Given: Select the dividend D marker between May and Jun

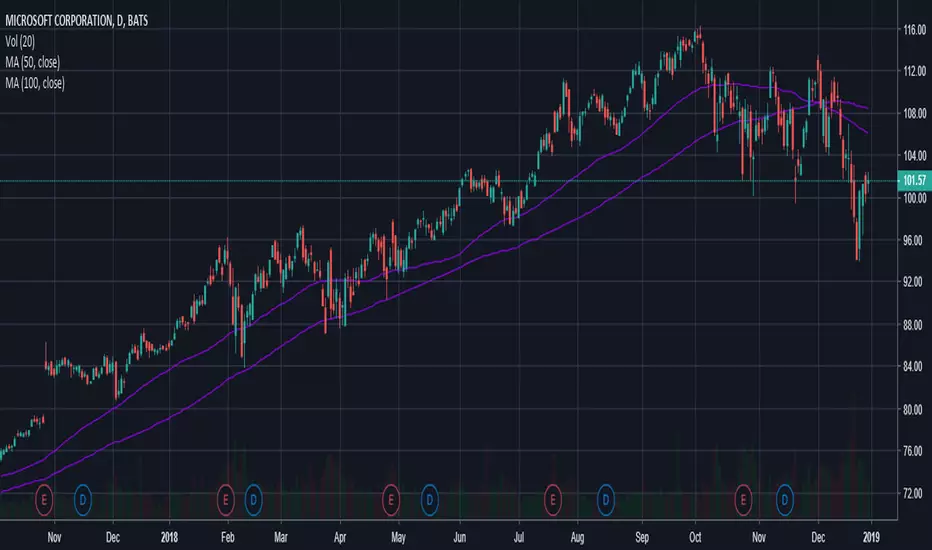Looking at the screenshot, I should pyautogui.click(x=430, y=500).
